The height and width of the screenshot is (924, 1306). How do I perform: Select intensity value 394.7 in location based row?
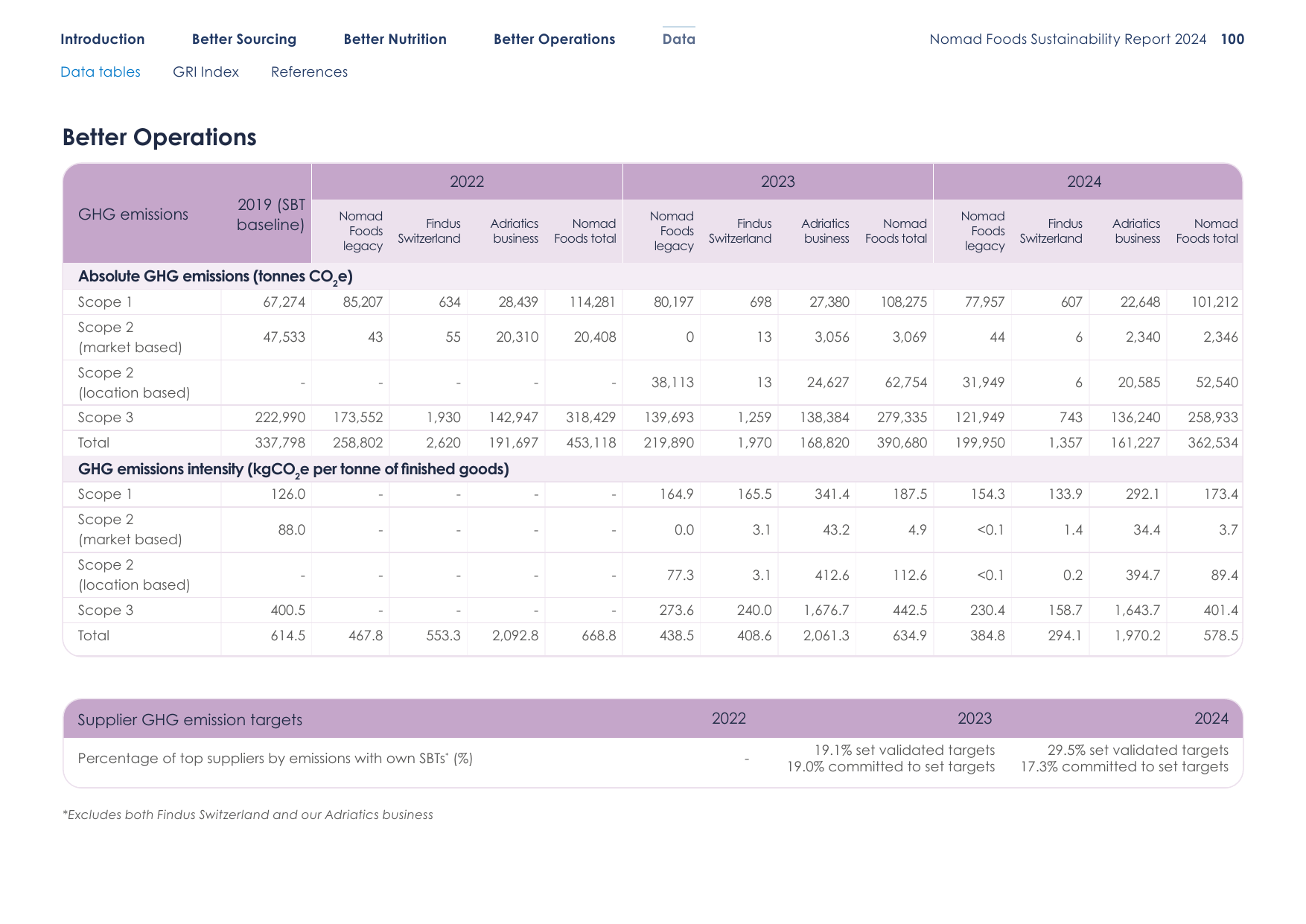(1143, 576)
